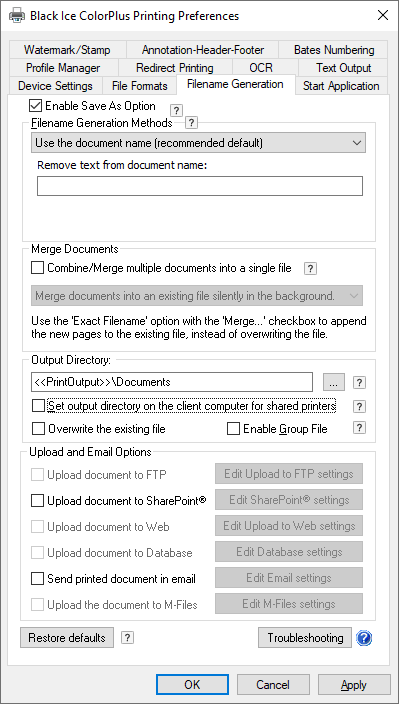Screen dimensions: 399x704
Task: Click help icon beside Enable Save As Option
Action: pos(176,110)
